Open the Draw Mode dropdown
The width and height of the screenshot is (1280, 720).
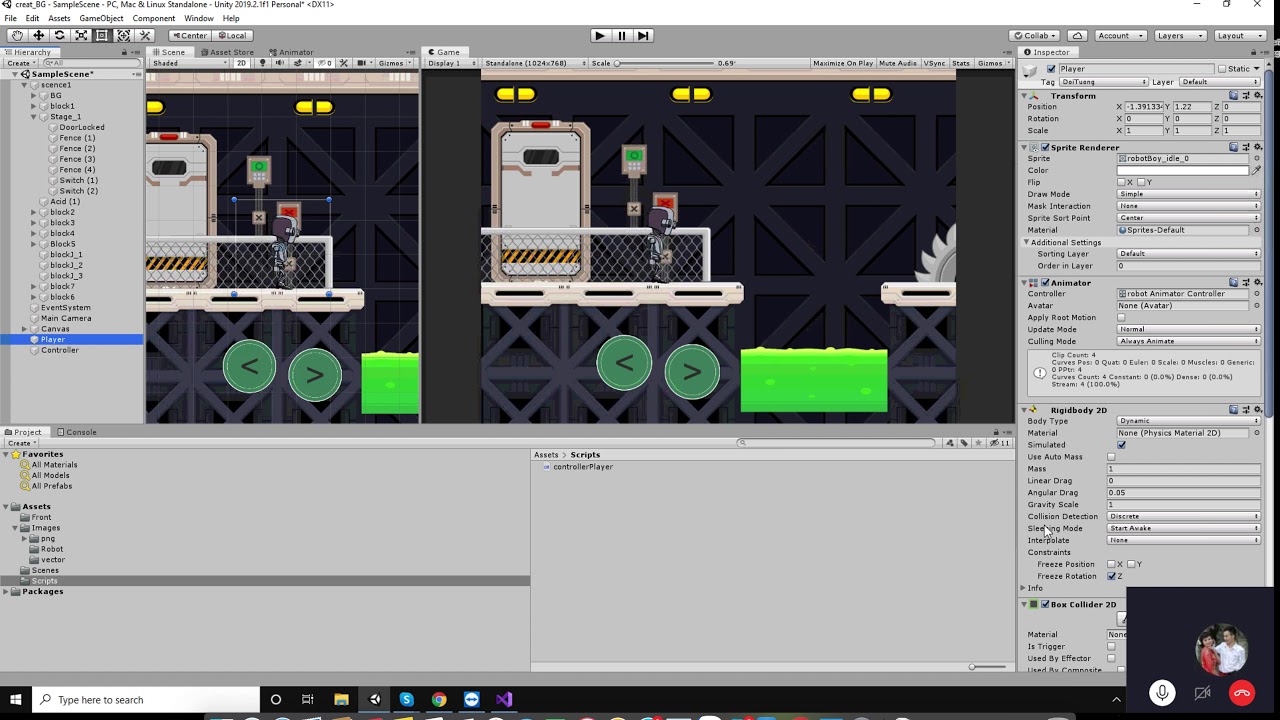tap(1188, 194)
